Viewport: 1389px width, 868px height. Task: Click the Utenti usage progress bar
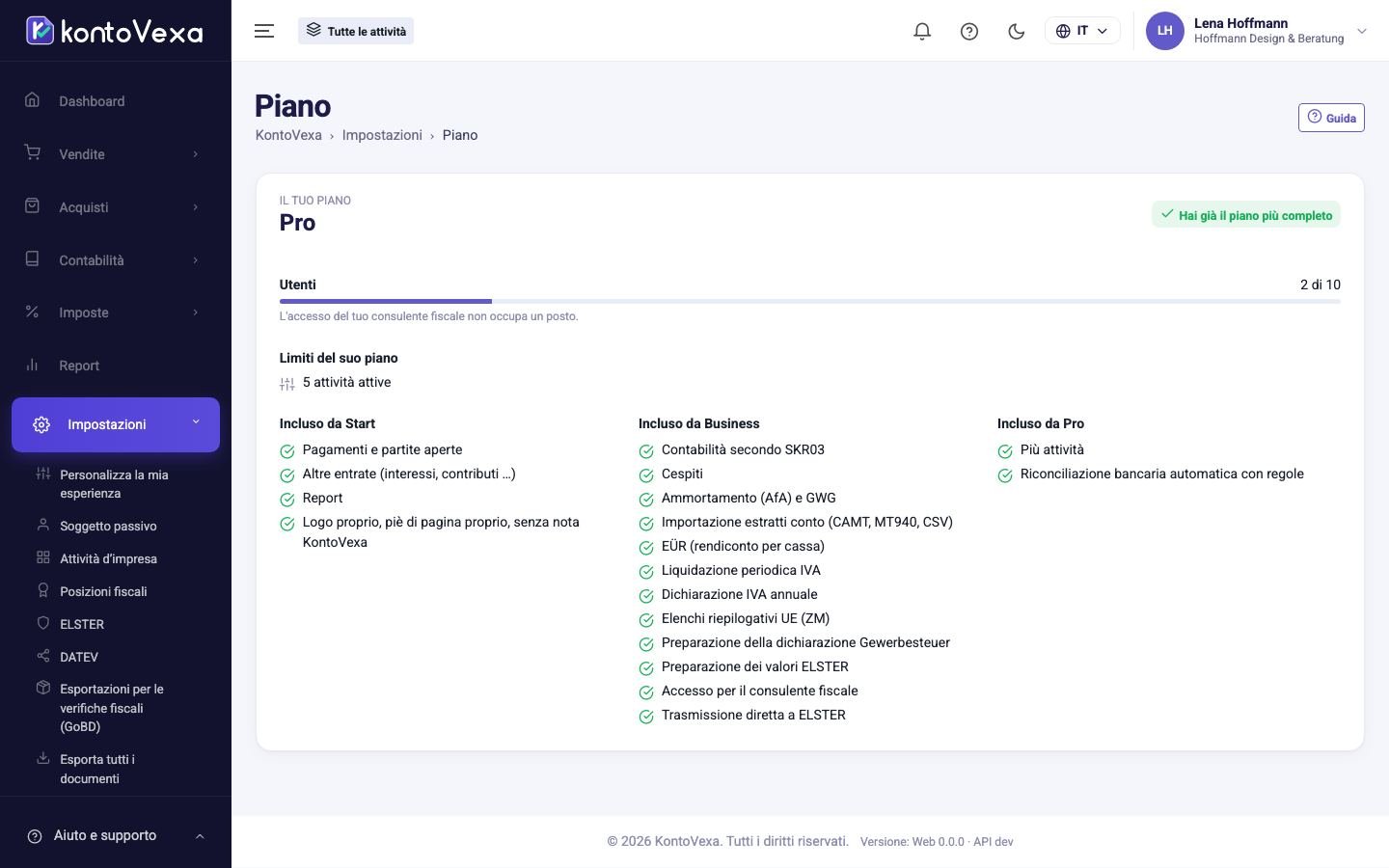click(810, 302)
